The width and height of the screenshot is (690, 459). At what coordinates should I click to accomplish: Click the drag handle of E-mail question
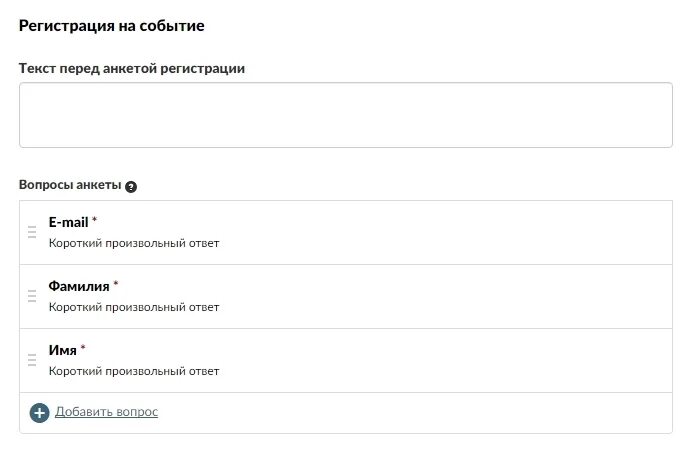pos(32,232)
